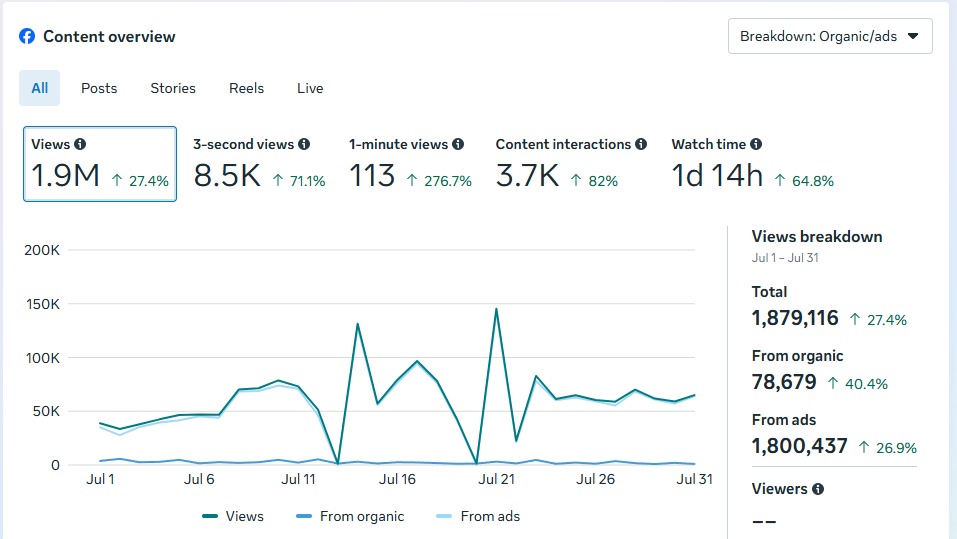Switch to the Stories tab
Image resolution: width=957 pixels, height=539 pixels.
(173, 88)
